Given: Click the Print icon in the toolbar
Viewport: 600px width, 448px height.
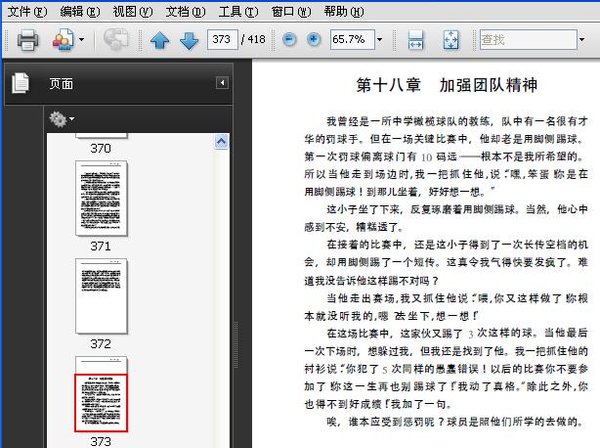Looking at the screenshot, I should [28, 39].
